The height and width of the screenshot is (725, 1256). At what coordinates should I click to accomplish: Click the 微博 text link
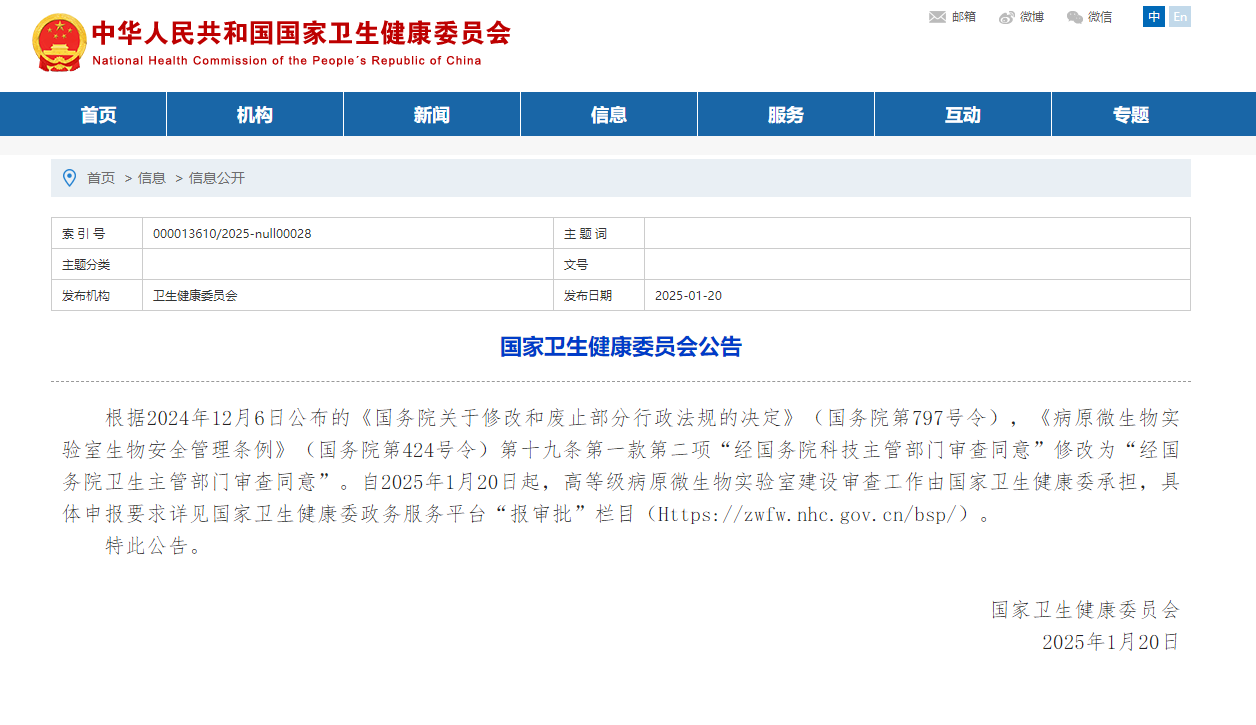[1032, 17]
